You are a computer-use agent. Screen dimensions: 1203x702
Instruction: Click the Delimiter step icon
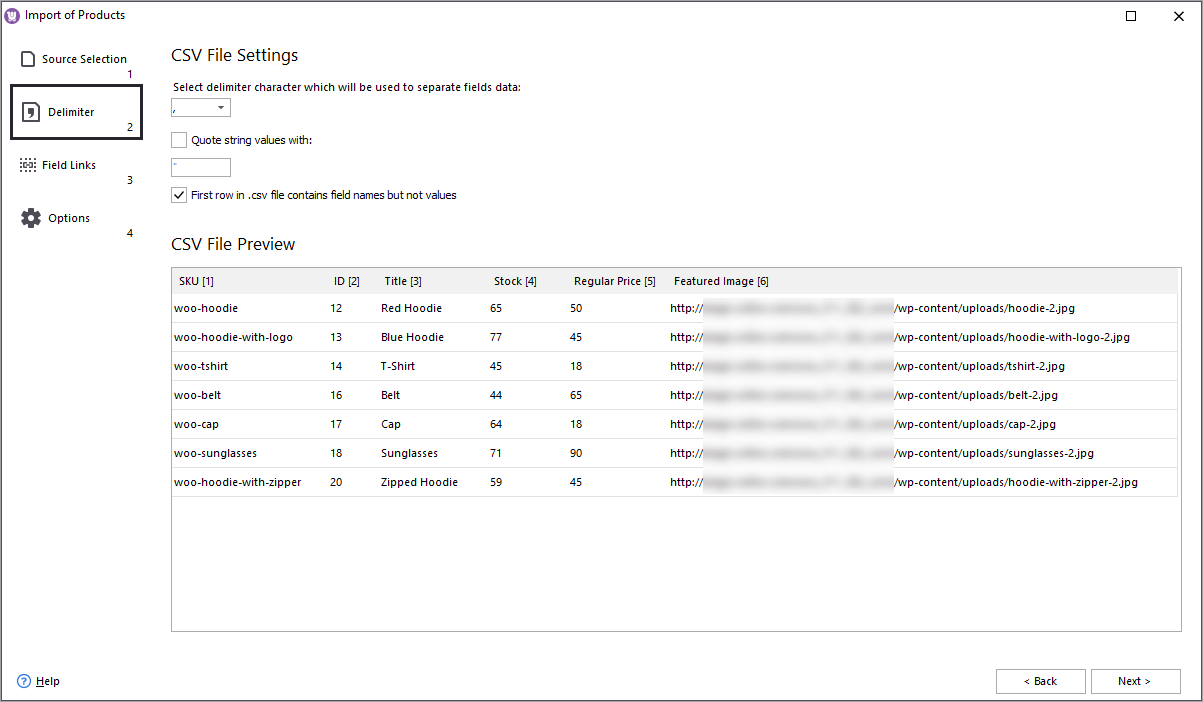(31, 112)
